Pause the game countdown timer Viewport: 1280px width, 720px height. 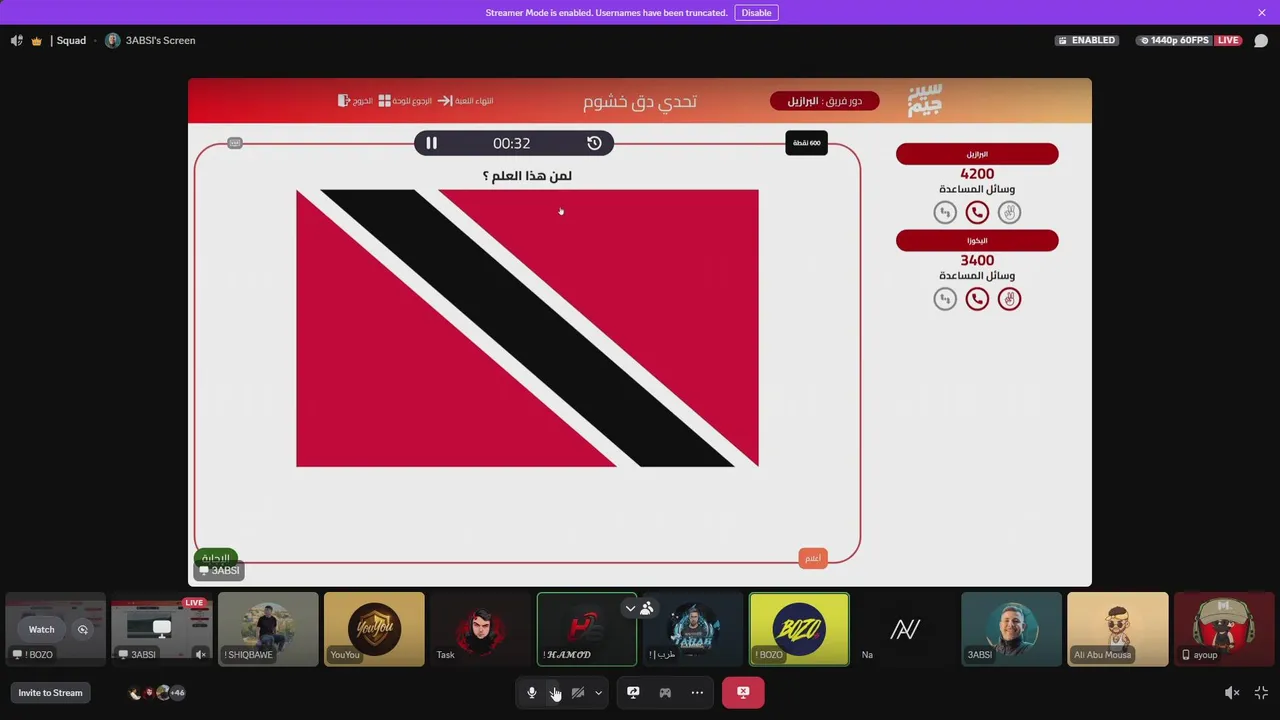[x=431, y=143]
